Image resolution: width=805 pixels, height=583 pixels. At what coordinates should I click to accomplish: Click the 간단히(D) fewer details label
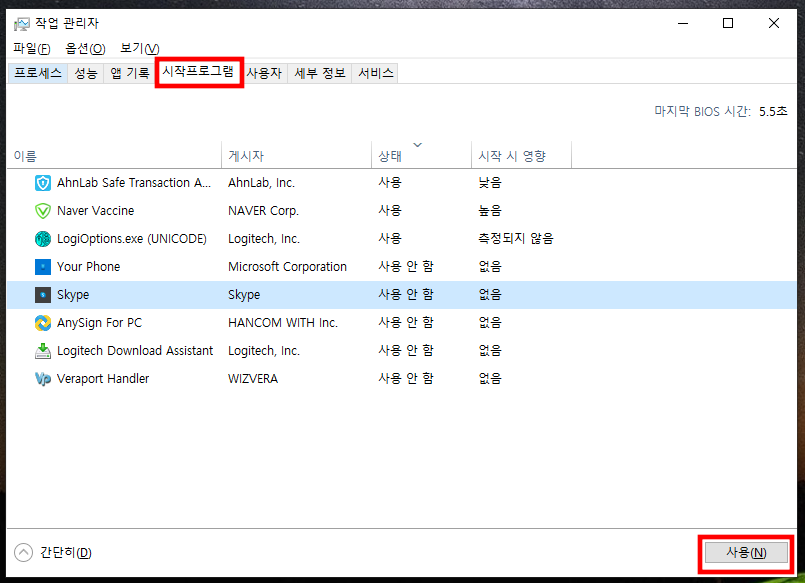pos(66,553)
